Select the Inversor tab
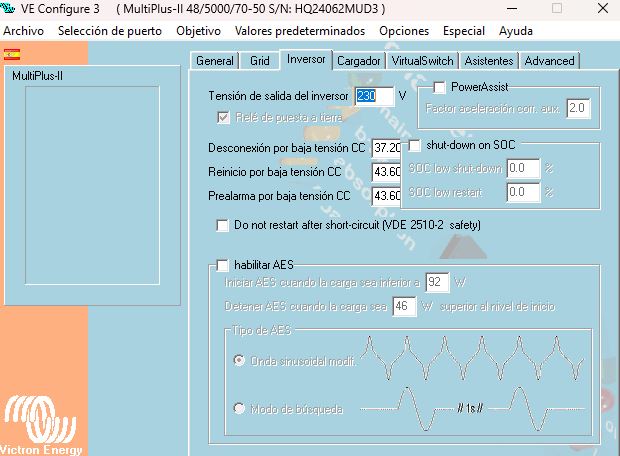This screenshot has width=620, height=456. point(306,59)
